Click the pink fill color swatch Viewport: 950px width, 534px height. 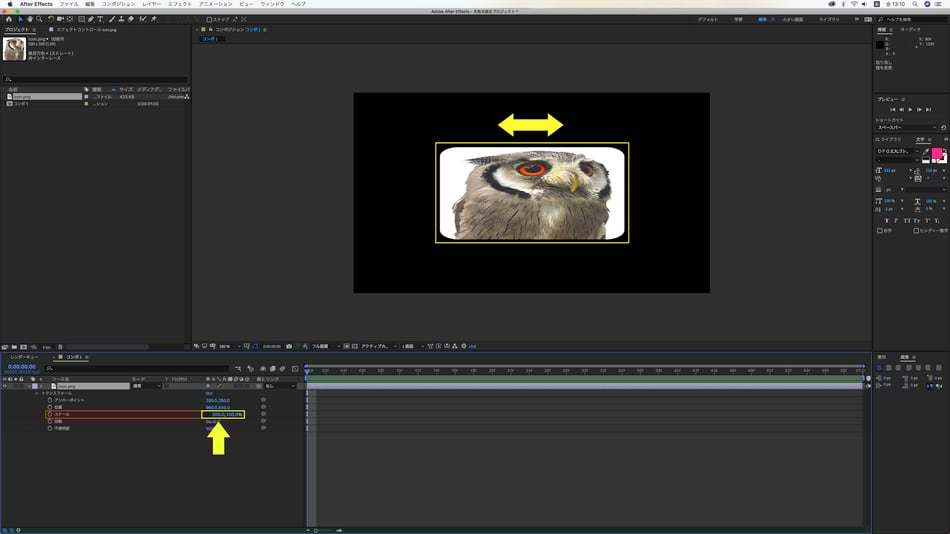tap(939, 152)
